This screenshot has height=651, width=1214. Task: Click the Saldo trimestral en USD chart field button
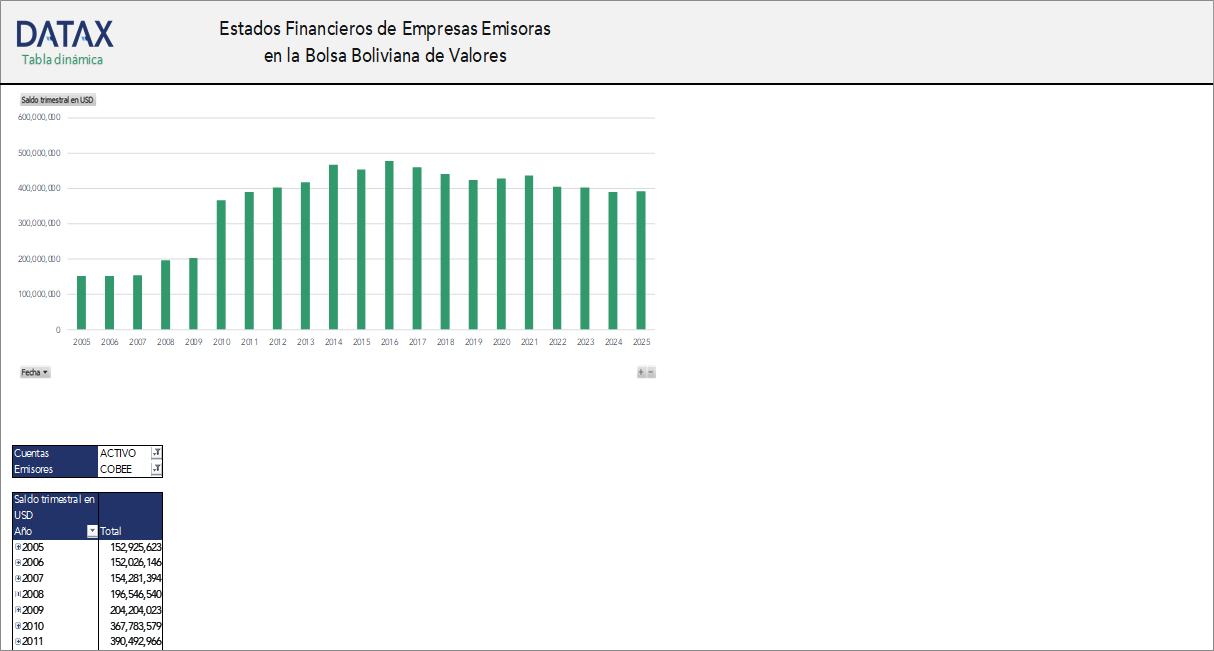(x=55, y=99)
